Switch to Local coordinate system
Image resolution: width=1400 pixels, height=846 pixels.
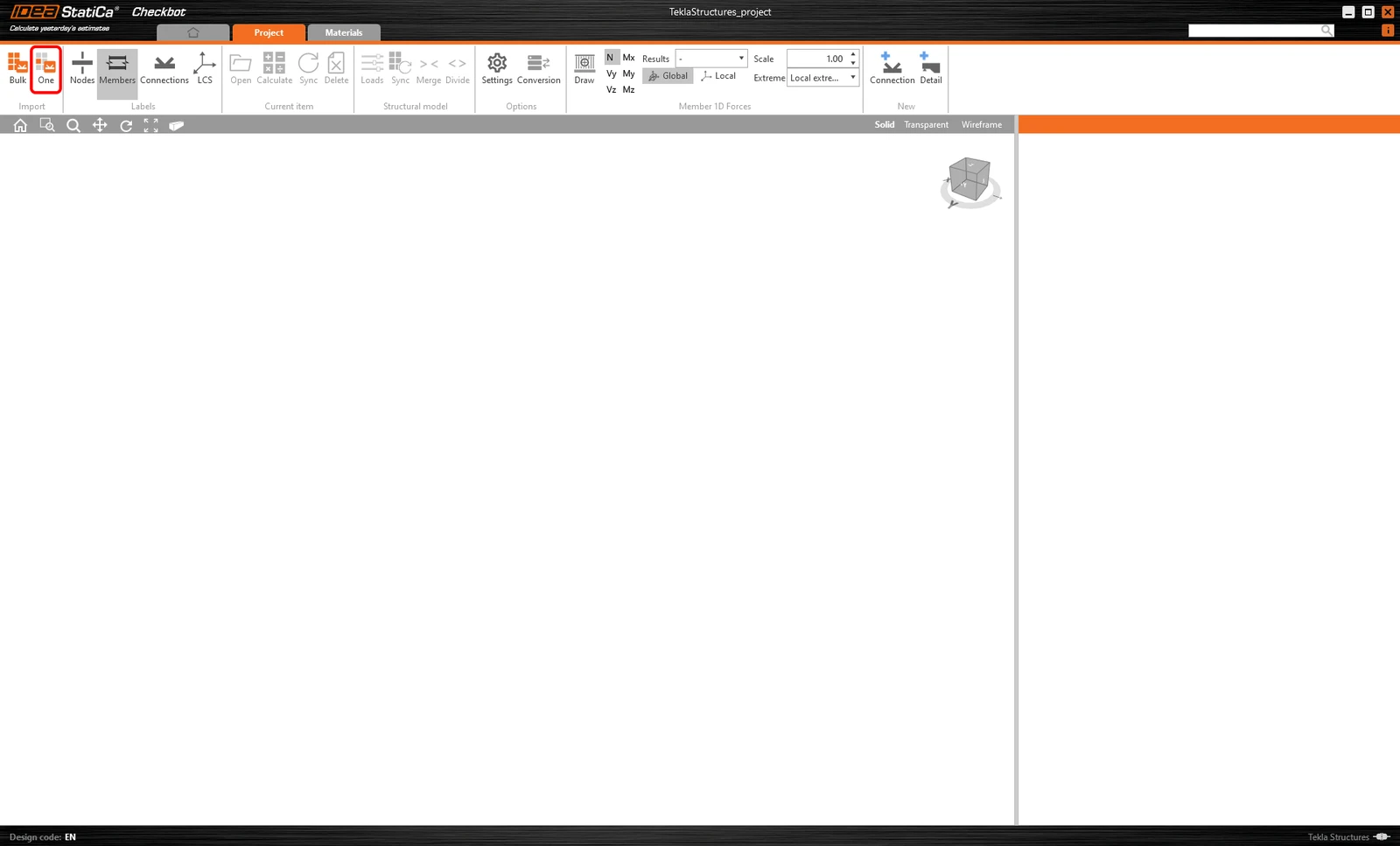coord(718,76)
